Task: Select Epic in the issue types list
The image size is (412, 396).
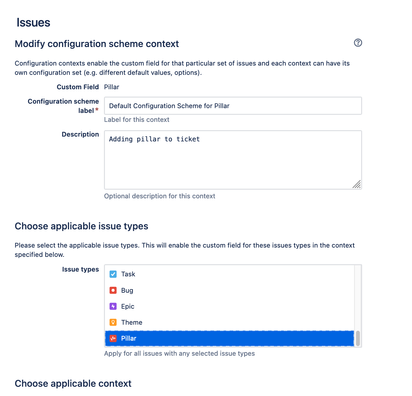Action: pos(229,306)
